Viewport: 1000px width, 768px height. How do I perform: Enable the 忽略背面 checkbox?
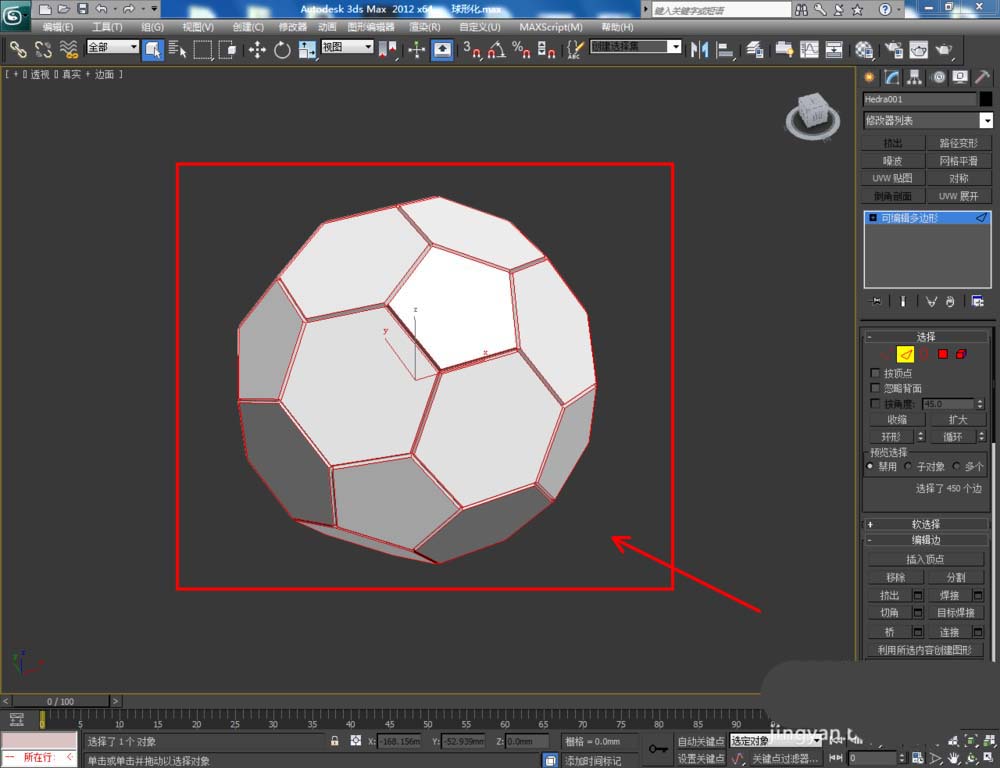point(876,388)
